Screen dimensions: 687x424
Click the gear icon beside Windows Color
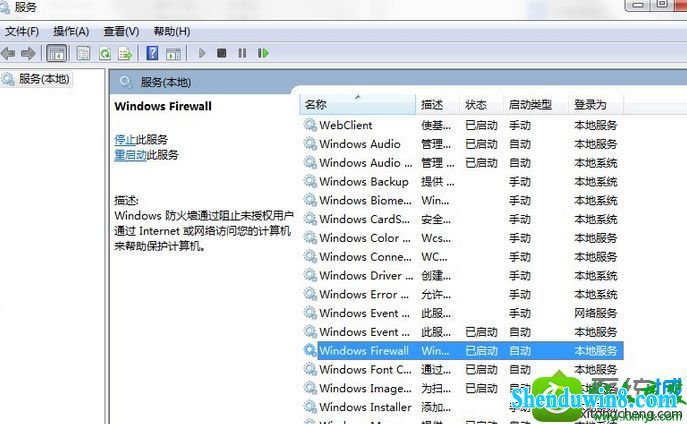[x=310, y=238]
